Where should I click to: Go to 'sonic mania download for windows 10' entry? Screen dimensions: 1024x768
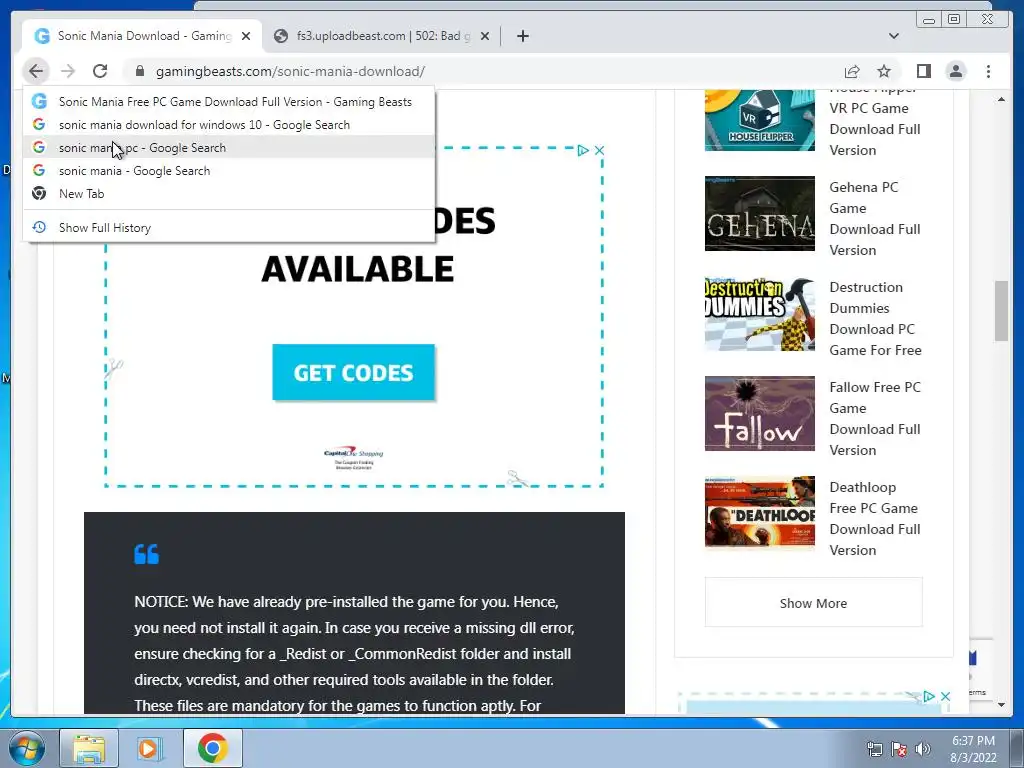click(229, 125)
